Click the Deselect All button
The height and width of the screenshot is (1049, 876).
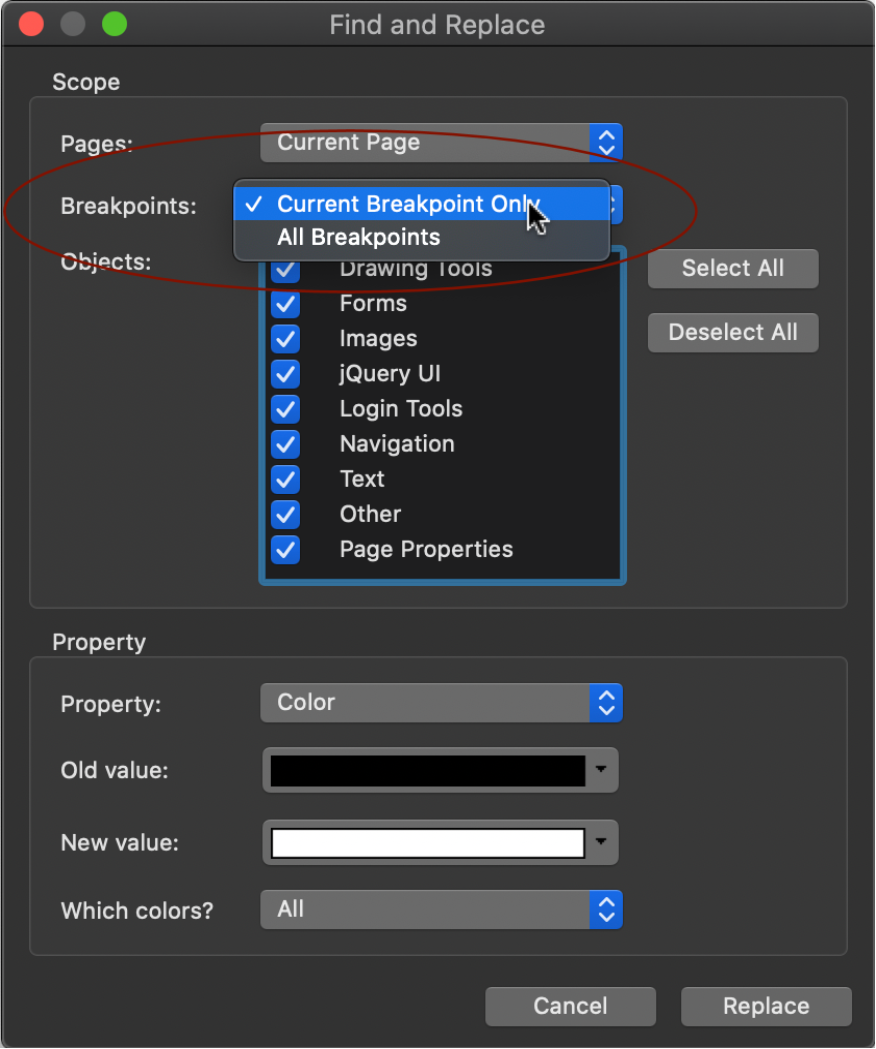point(733,332)
